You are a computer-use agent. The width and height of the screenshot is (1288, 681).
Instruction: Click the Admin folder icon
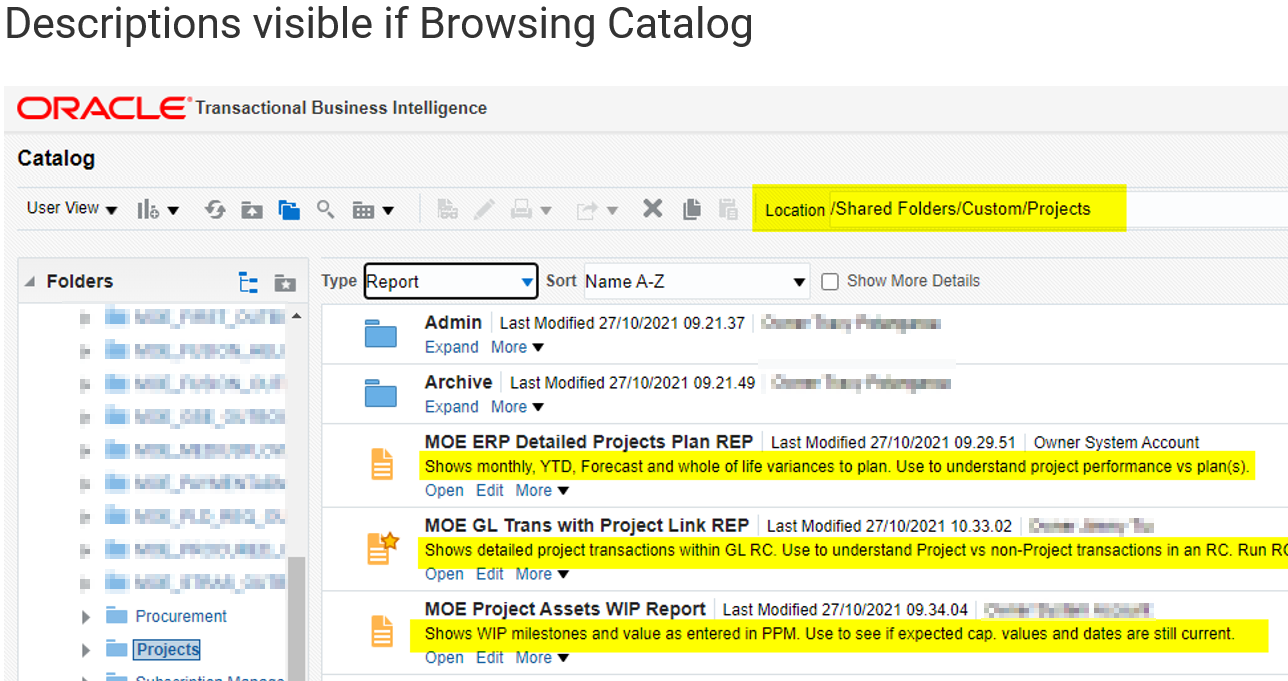point(381,334)
